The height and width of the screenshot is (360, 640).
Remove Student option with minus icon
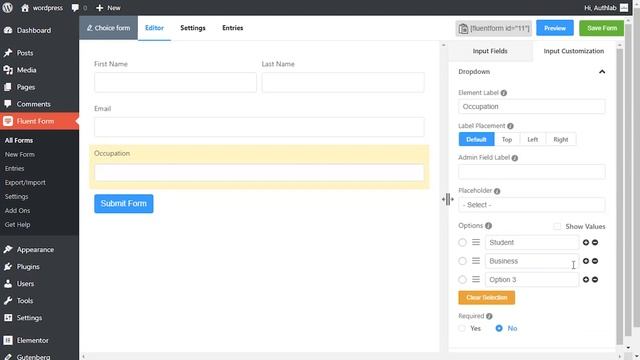pos(595,242)
